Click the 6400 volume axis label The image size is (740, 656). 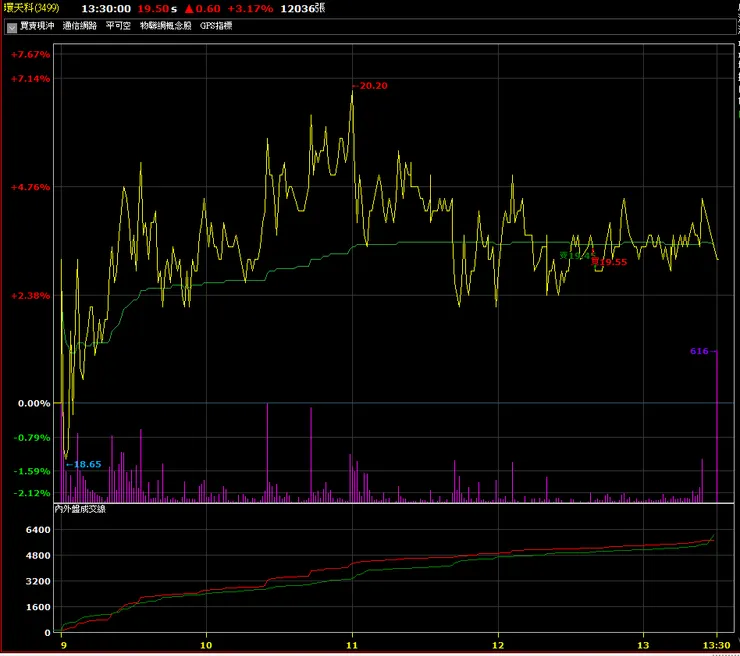(x=38, y=530)
